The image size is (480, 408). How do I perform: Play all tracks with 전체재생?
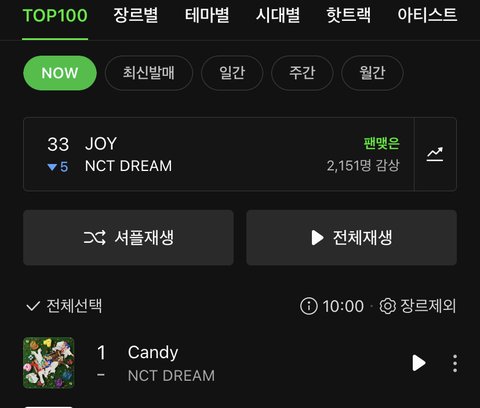point(351,238)
